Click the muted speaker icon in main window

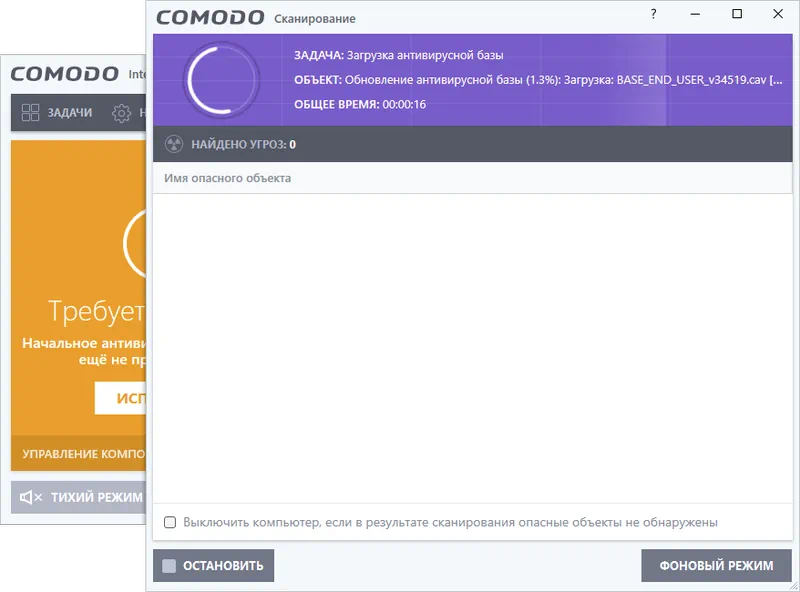(30, 497)
